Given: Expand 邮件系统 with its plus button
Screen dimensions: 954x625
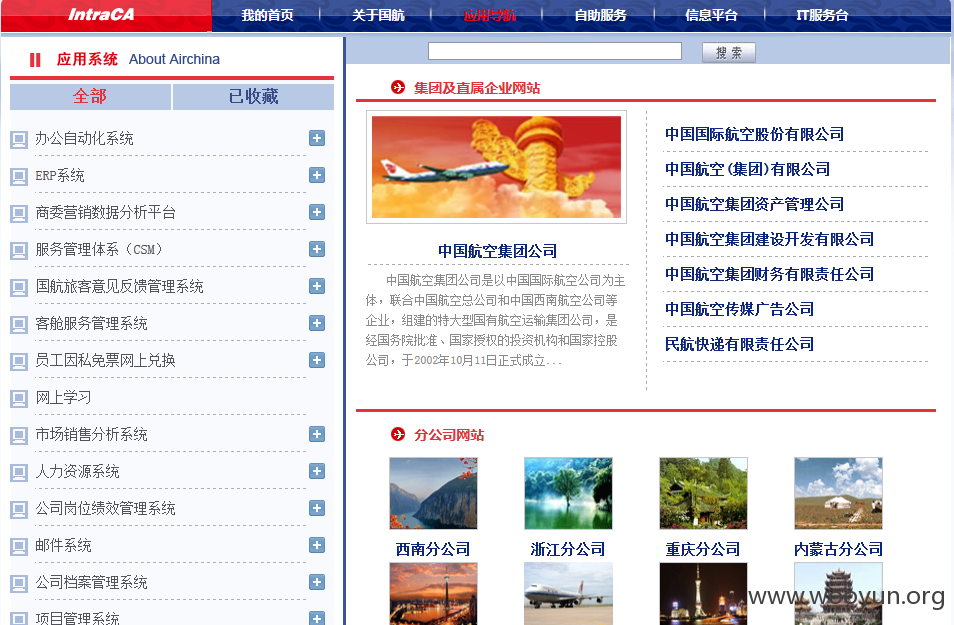Looking at the screenshot, I should [x=317, y=545].
